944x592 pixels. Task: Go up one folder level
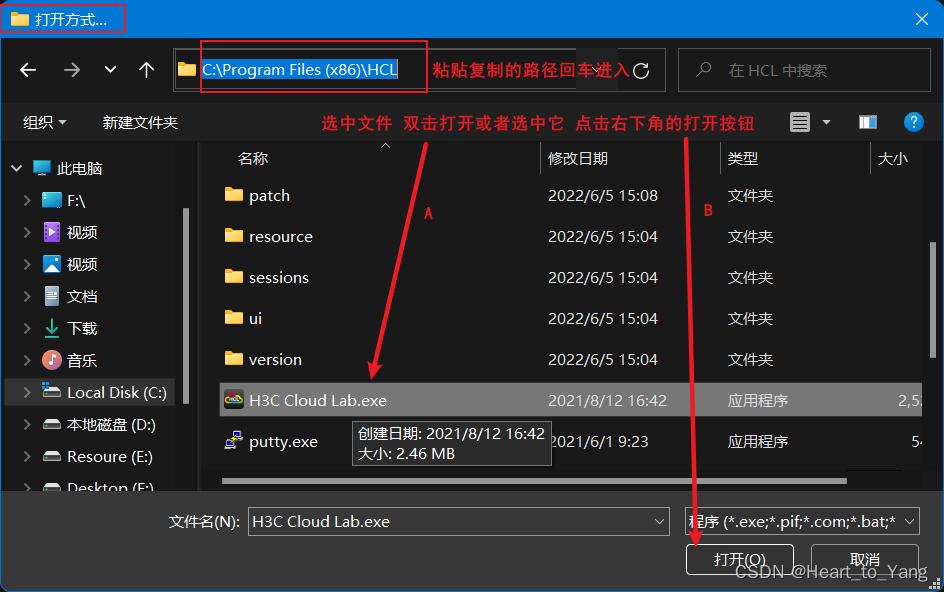pos(146,70)
